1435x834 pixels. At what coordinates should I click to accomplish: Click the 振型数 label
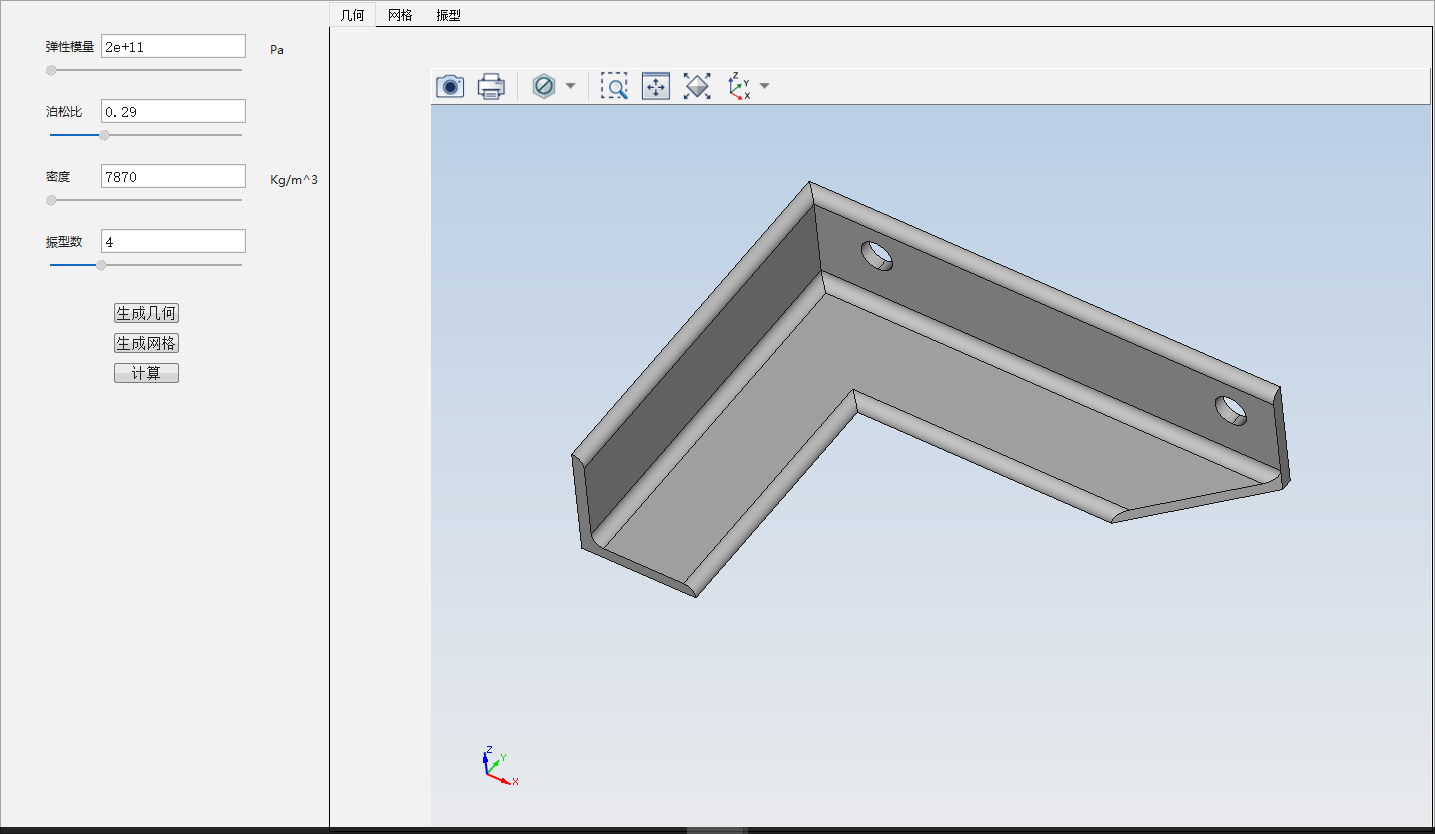pos(64,242)
